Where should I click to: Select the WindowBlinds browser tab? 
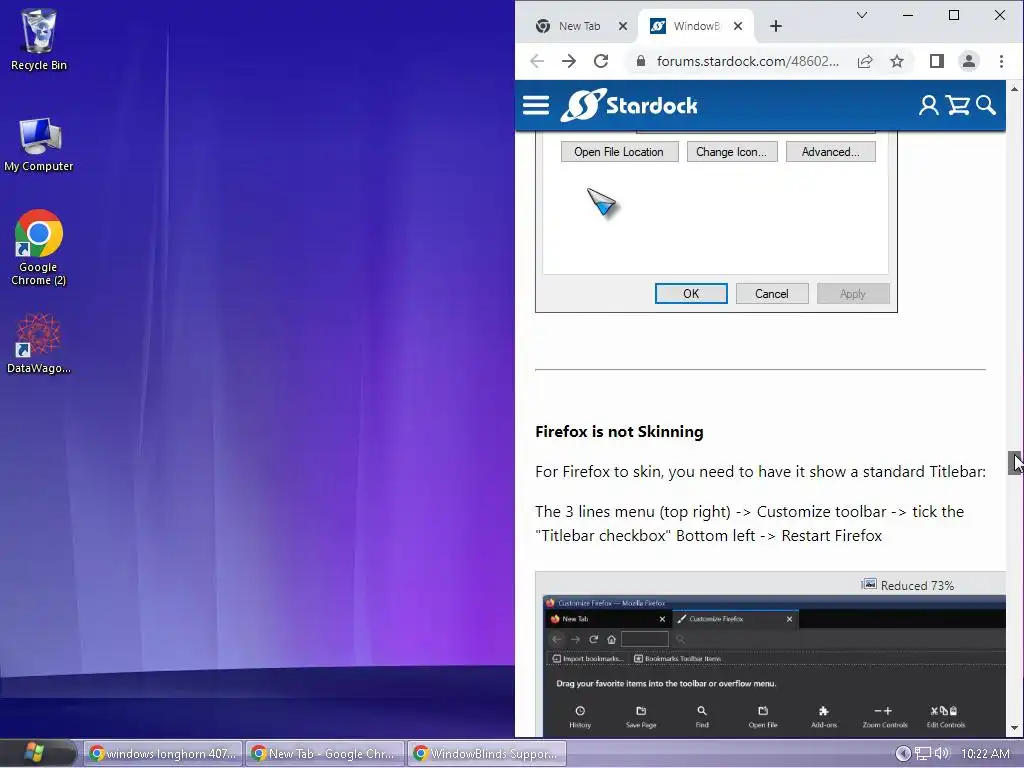[x=695, y=26]
